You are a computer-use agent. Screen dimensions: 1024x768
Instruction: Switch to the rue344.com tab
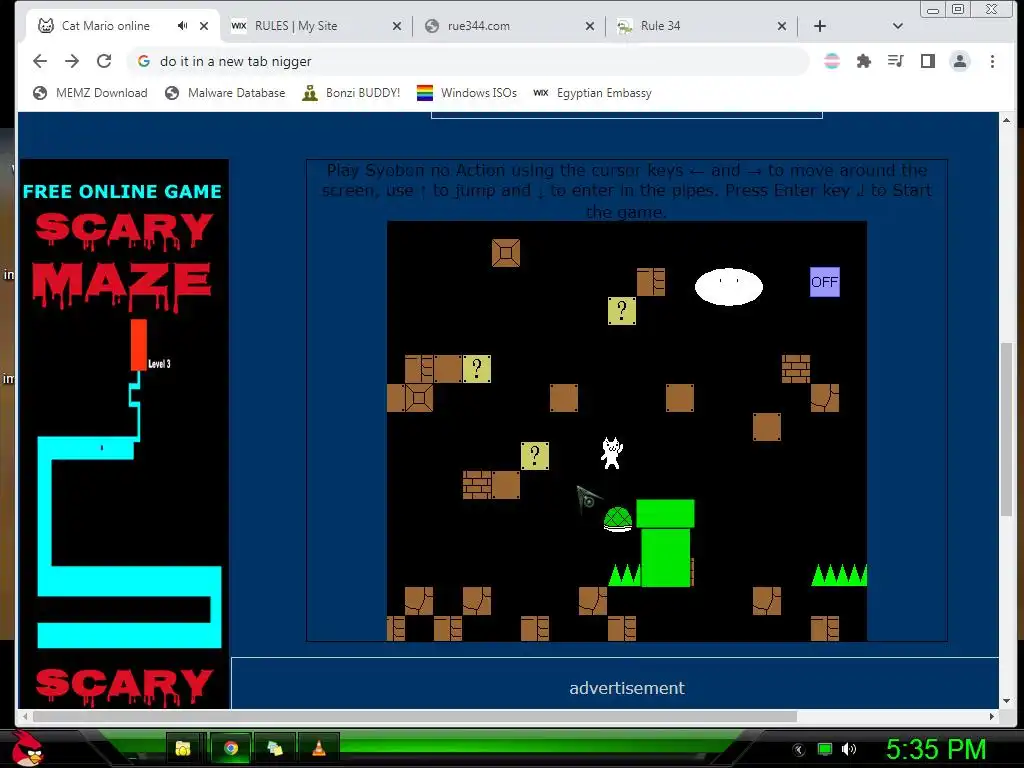tap(479, 26)
